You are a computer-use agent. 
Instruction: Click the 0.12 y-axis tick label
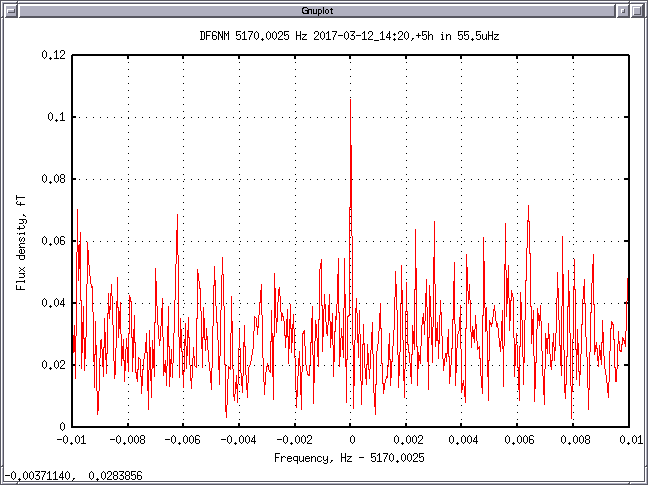click(53, 56)
